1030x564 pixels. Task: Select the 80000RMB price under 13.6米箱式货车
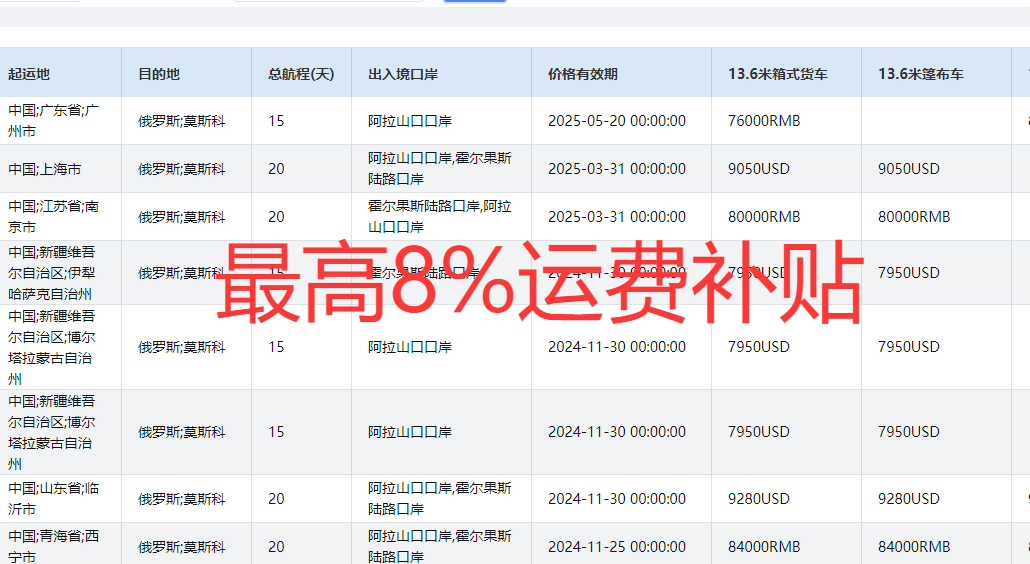pyautogui.click(x=764, y=217)
